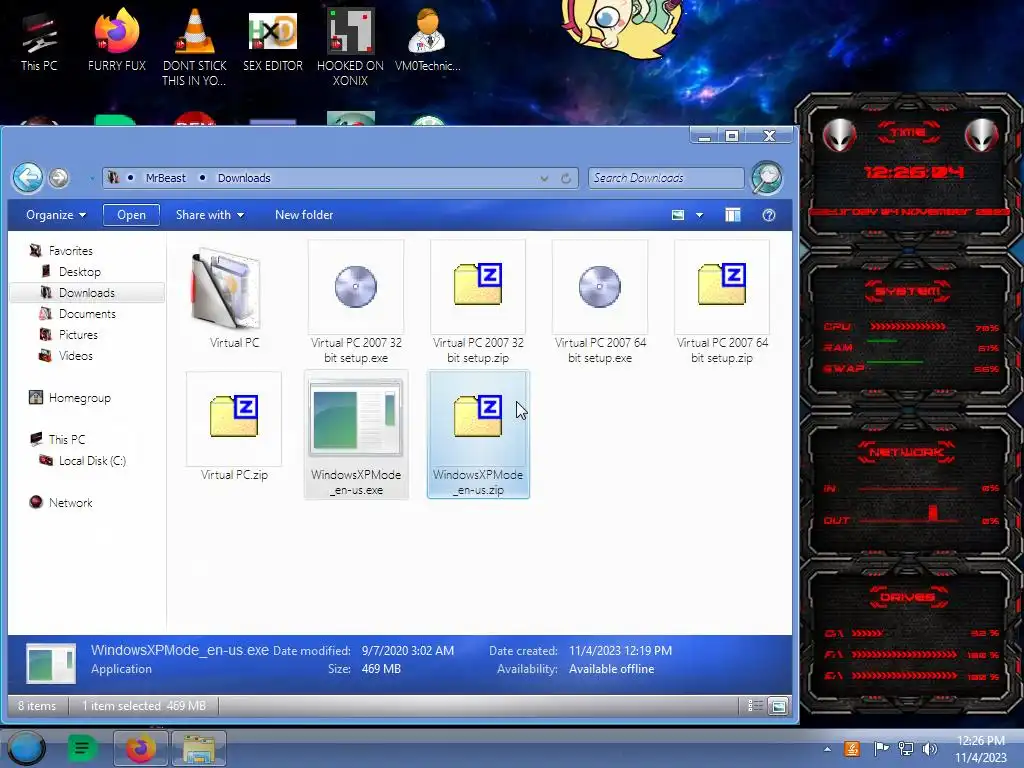The height and width of the screenshot is (768, 1024).
Task: Click the MrBeast breadcrumb in the address bar
Action: 166,178
